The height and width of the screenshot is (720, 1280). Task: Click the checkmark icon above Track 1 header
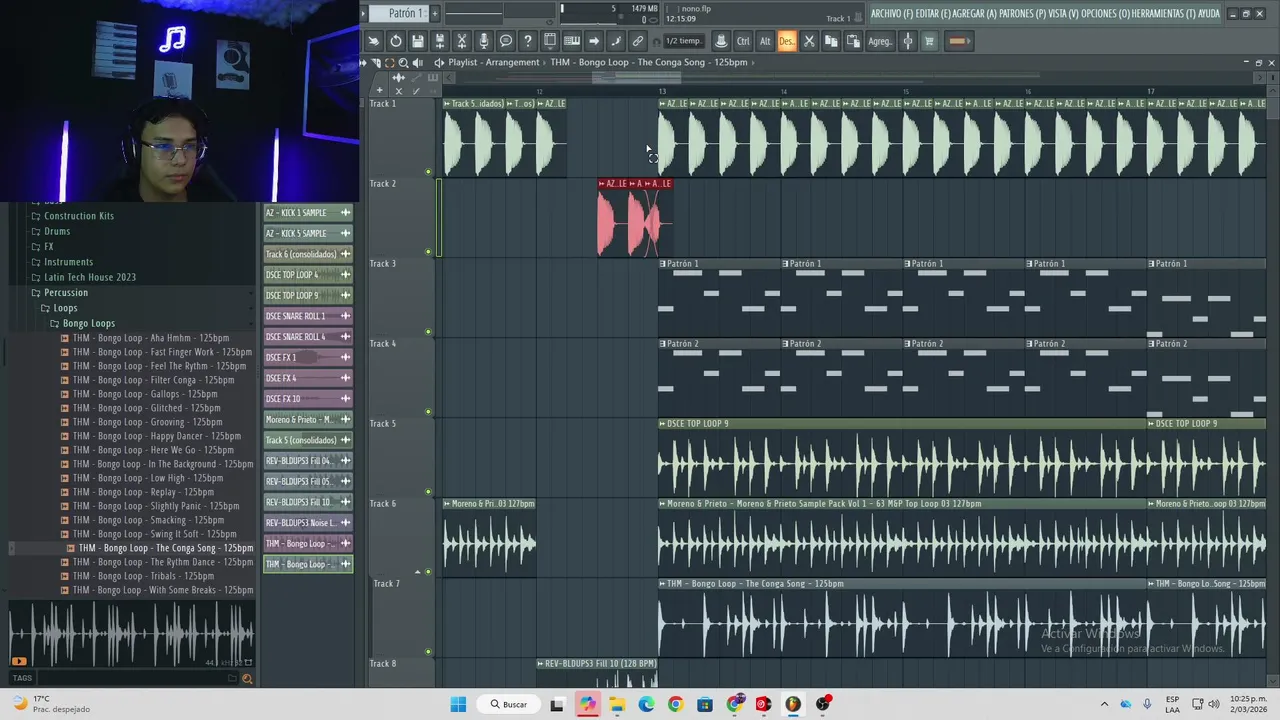pos(417,91)
